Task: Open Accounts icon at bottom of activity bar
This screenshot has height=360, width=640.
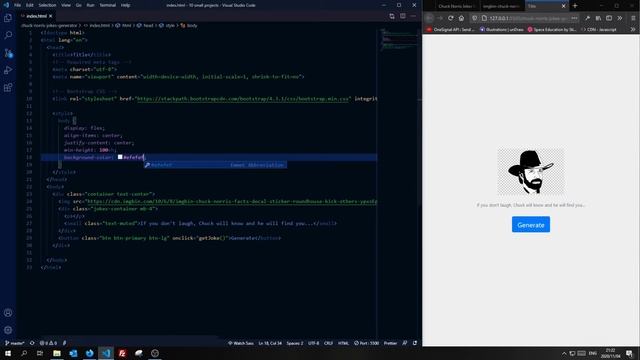Action: (8, 313)
